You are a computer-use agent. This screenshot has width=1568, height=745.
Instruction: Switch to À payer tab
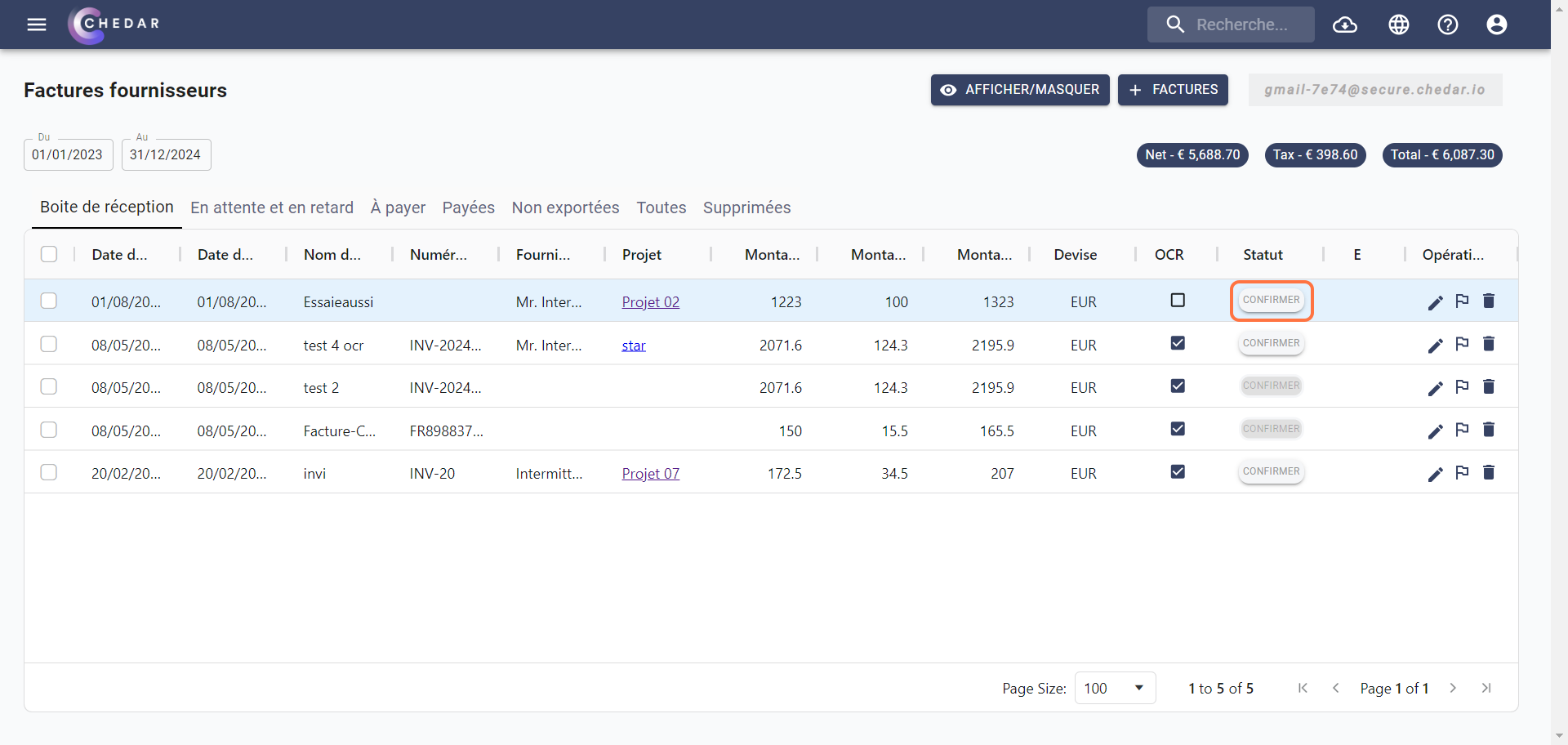[398, 207]
